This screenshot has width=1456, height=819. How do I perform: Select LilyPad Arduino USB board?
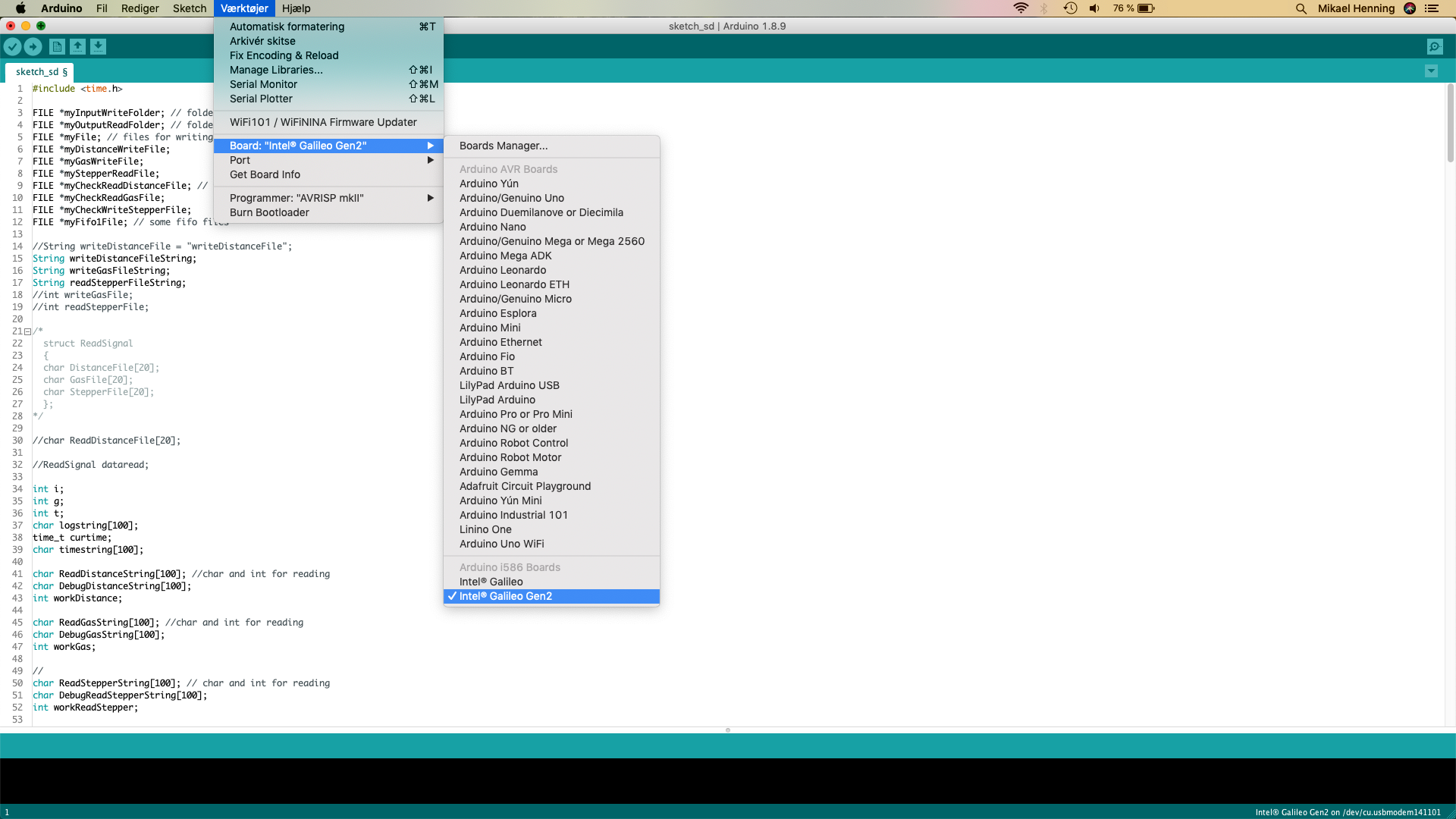[x=551, y=385]
